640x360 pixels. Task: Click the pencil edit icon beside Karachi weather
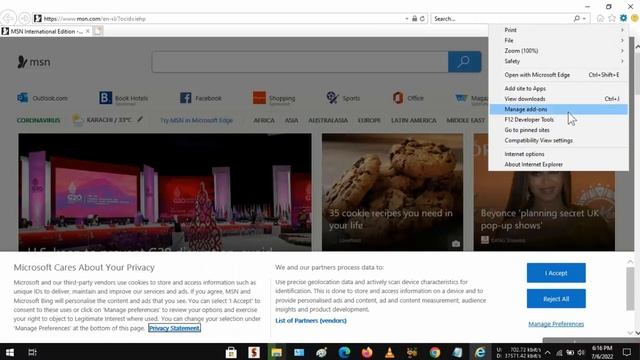click(x=140, y=119)
